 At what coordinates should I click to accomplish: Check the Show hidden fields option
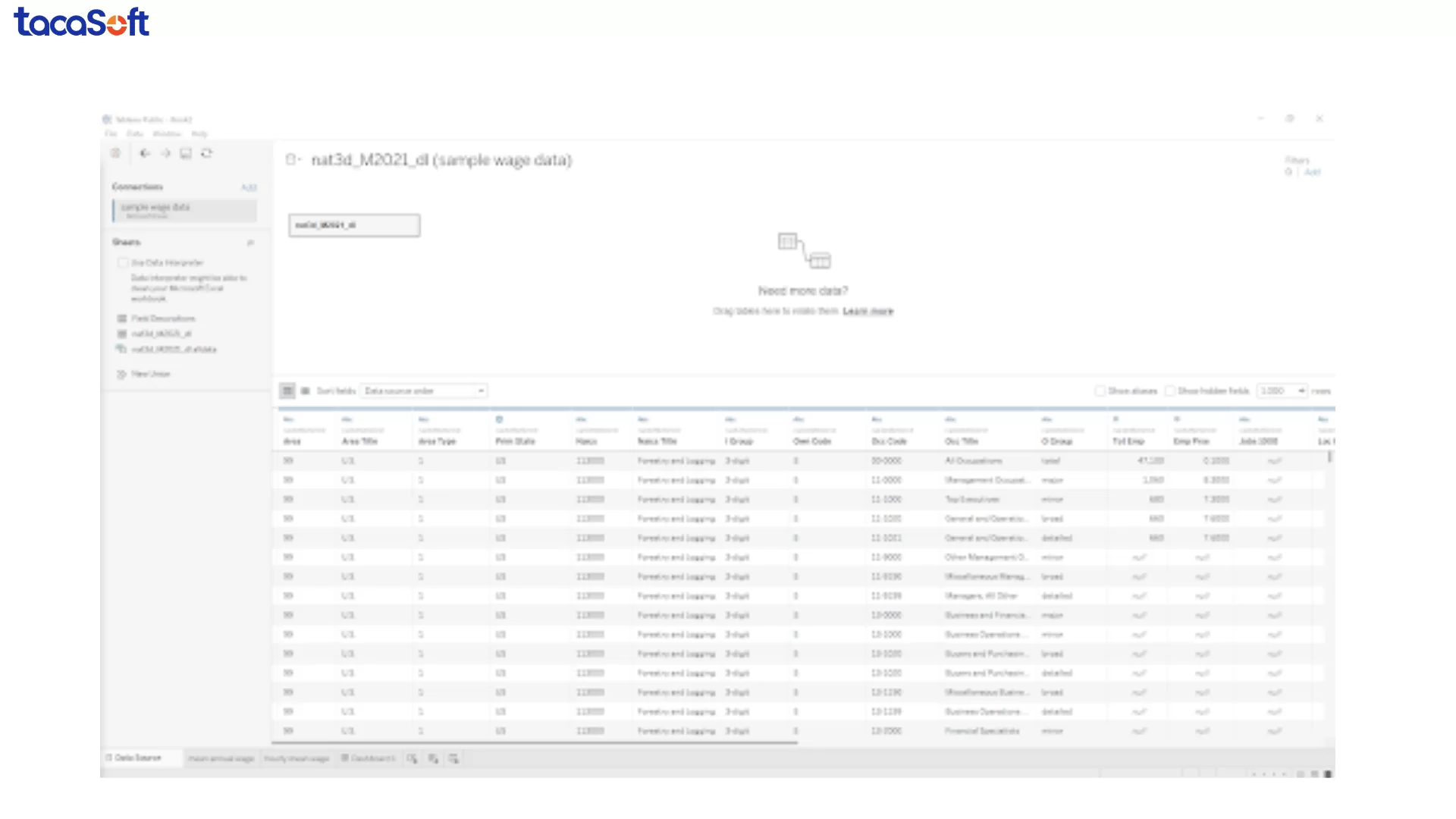[1170, 391]
